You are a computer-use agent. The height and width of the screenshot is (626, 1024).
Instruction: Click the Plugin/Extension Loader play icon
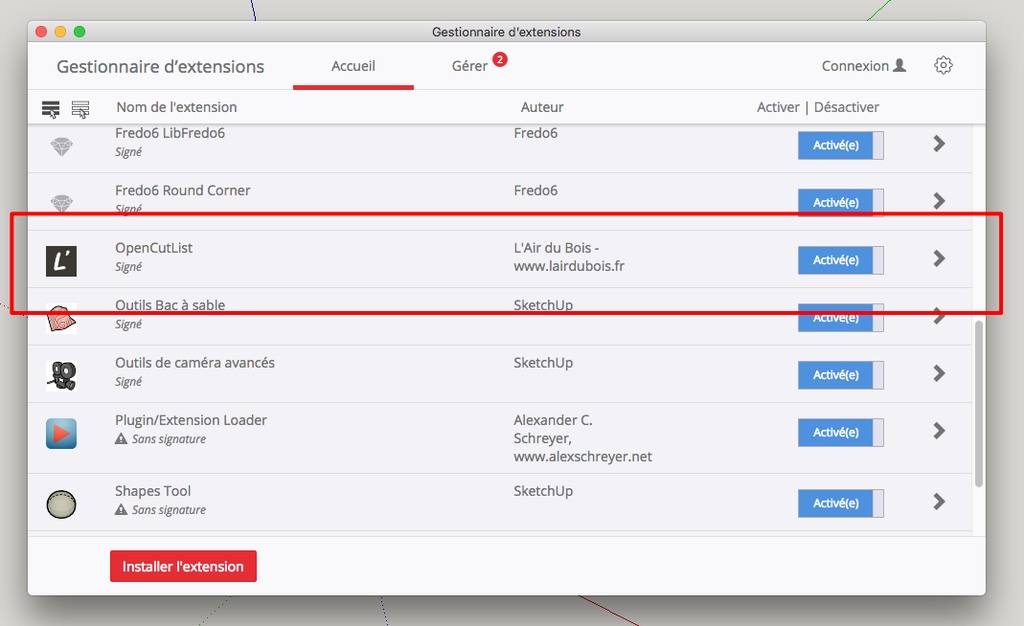tap(61, 433)
